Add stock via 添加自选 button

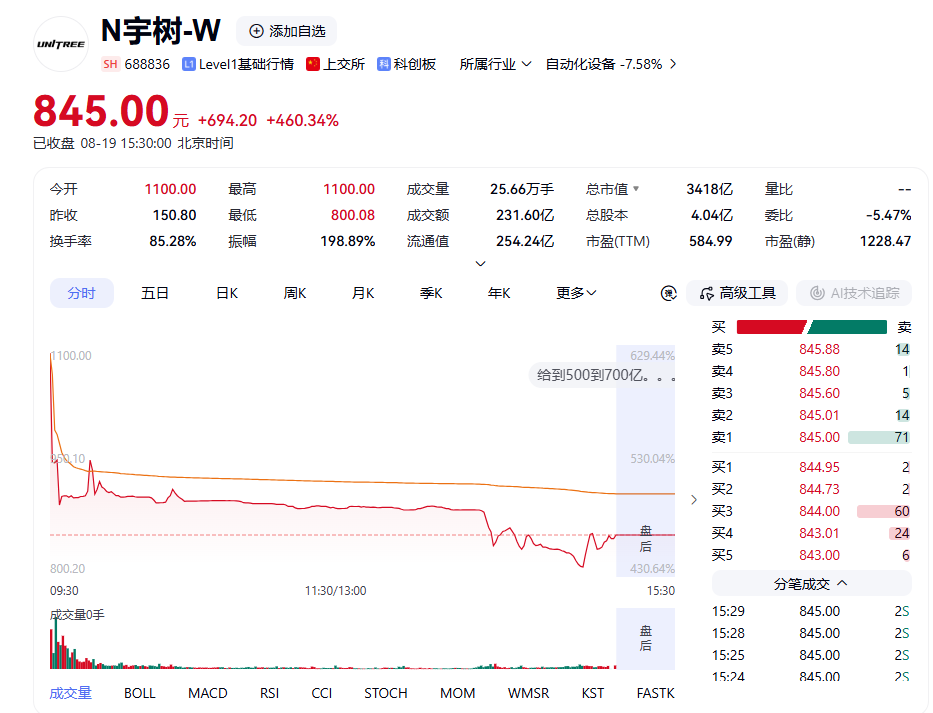[287, 31]
